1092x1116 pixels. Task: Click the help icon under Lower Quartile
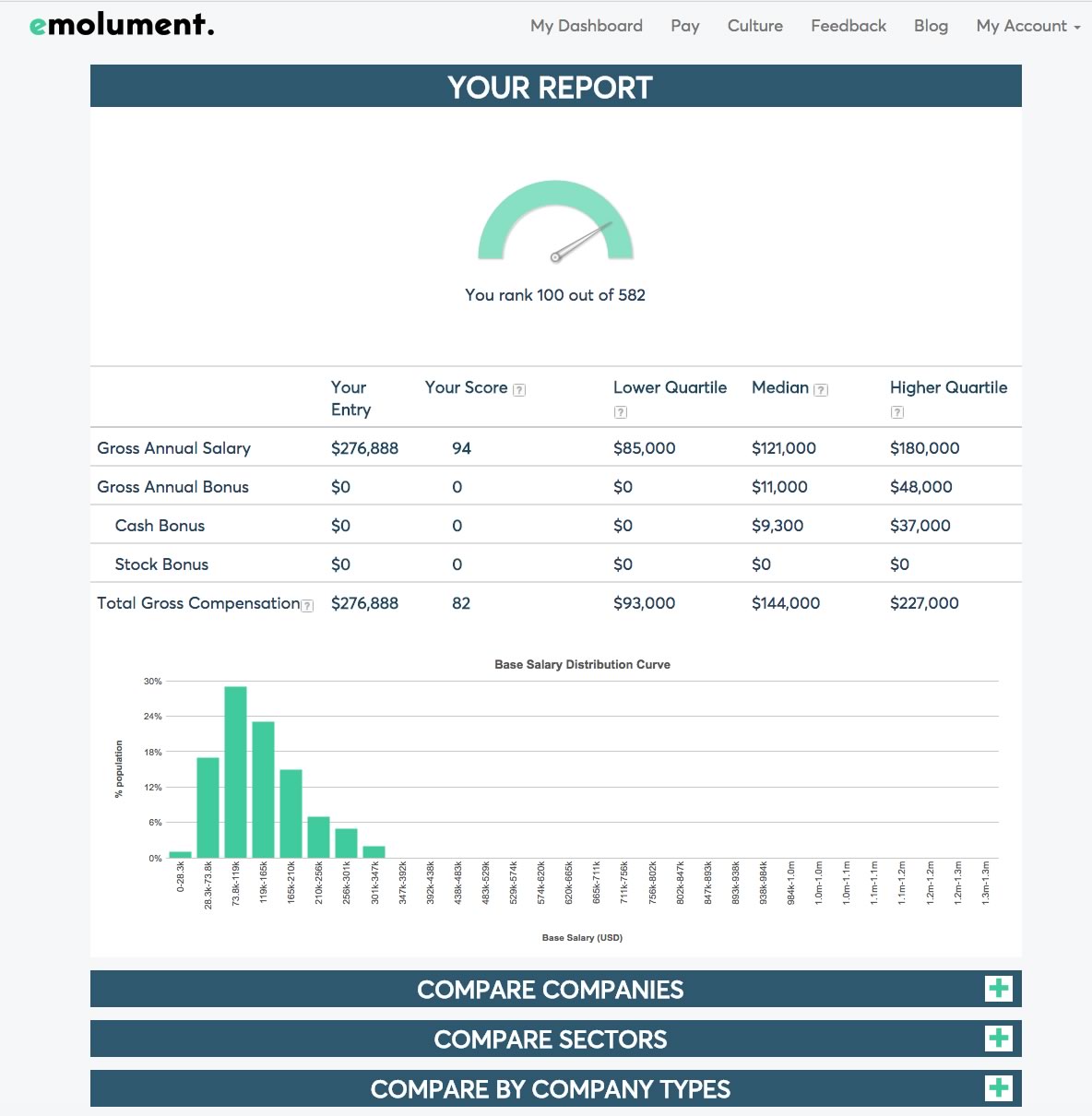coord(621,412)
